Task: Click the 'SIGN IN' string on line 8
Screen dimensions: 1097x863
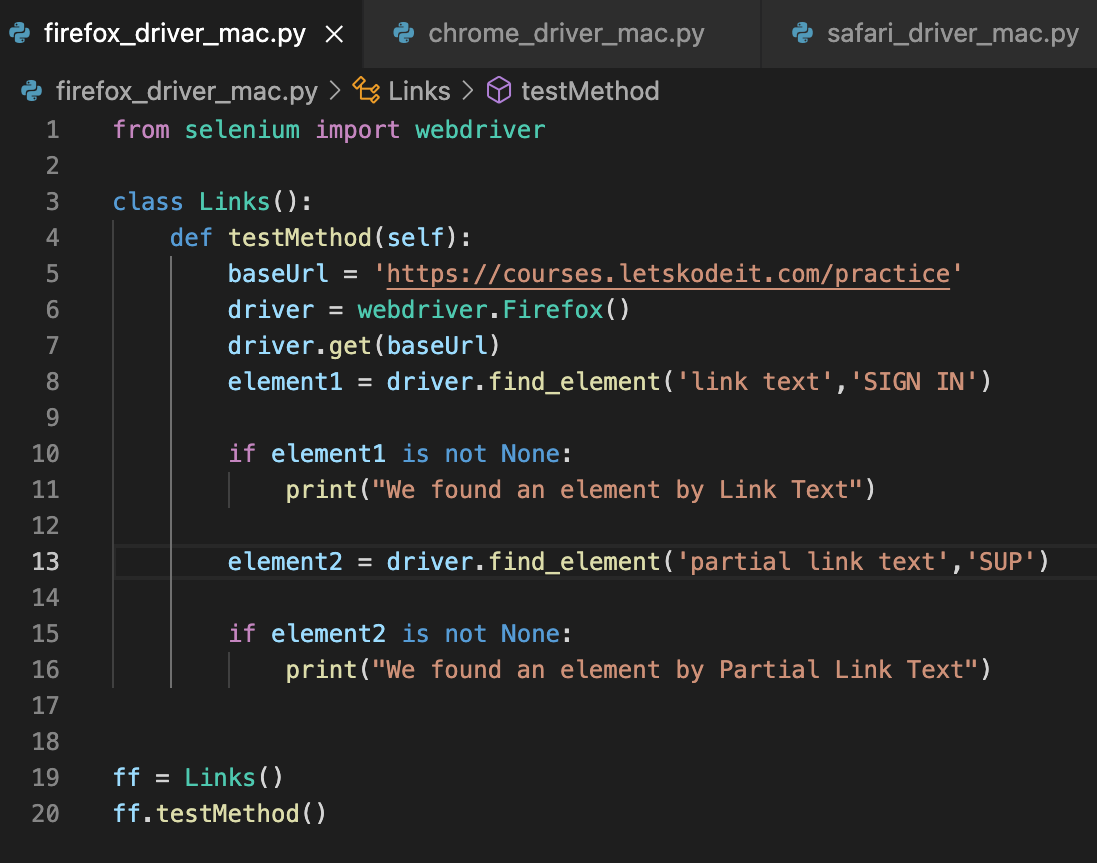Action: (x=913, y=382)
